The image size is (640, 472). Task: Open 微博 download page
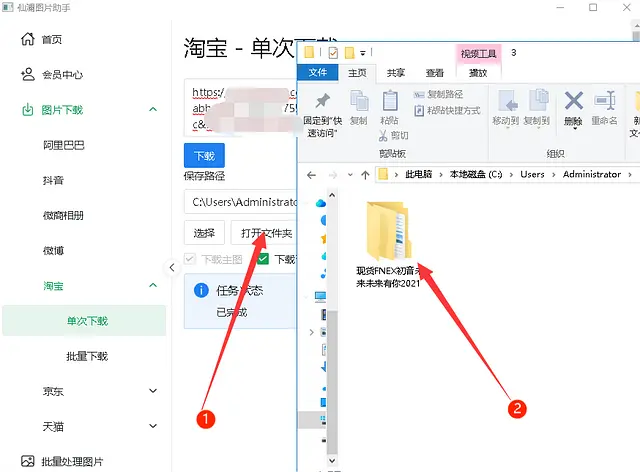[x=53, y=251]
